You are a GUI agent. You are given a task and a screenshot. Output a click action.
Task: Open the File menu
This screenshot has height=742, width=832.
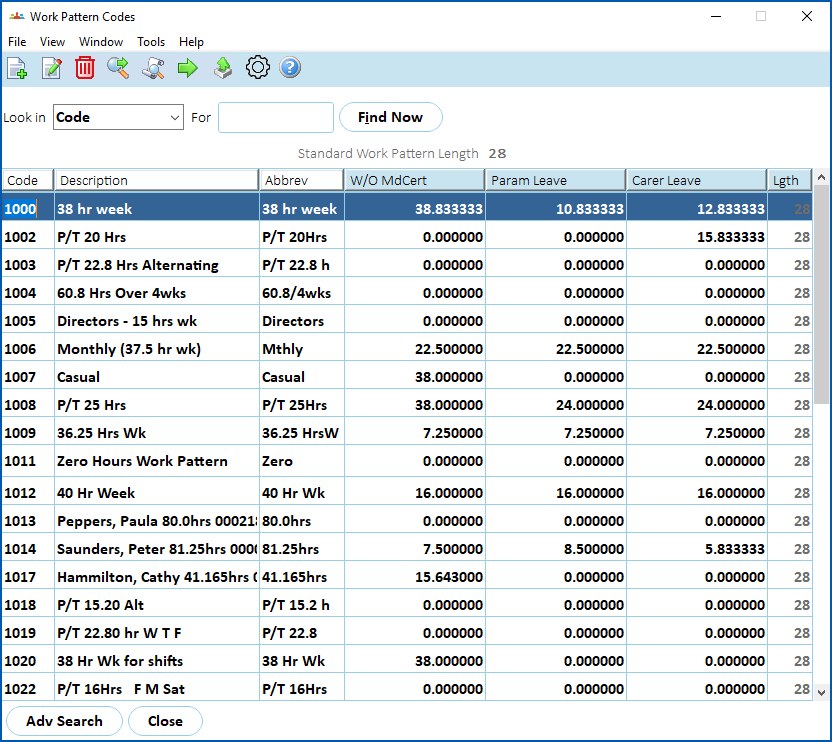[17, 42]
